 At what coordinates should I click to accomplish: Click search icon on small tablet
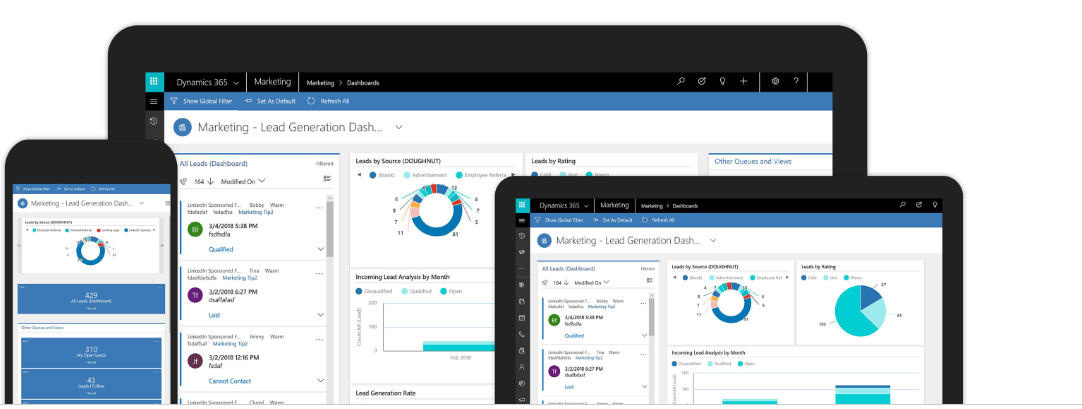pos(903,205)
